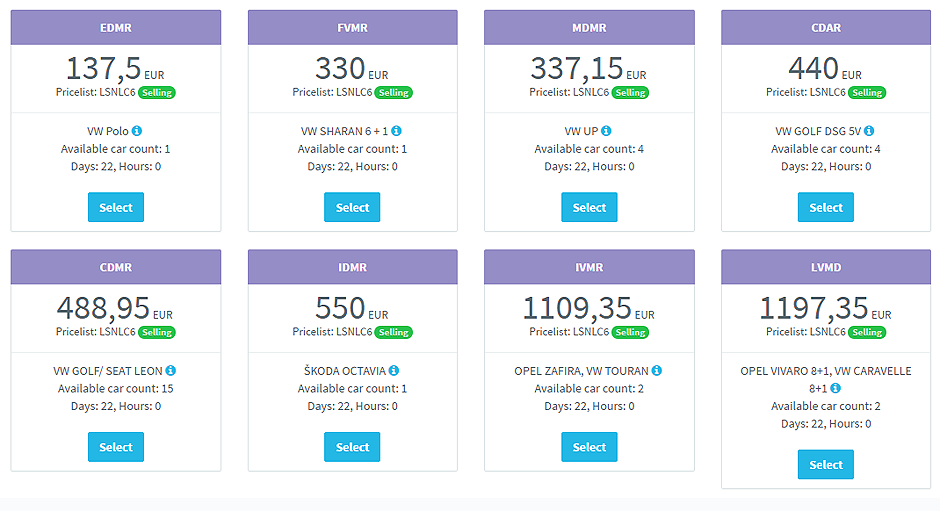Viewport: 940px width, 511px height.
Task: Open the info icon next to VW UP
Action: coord(606,131)
